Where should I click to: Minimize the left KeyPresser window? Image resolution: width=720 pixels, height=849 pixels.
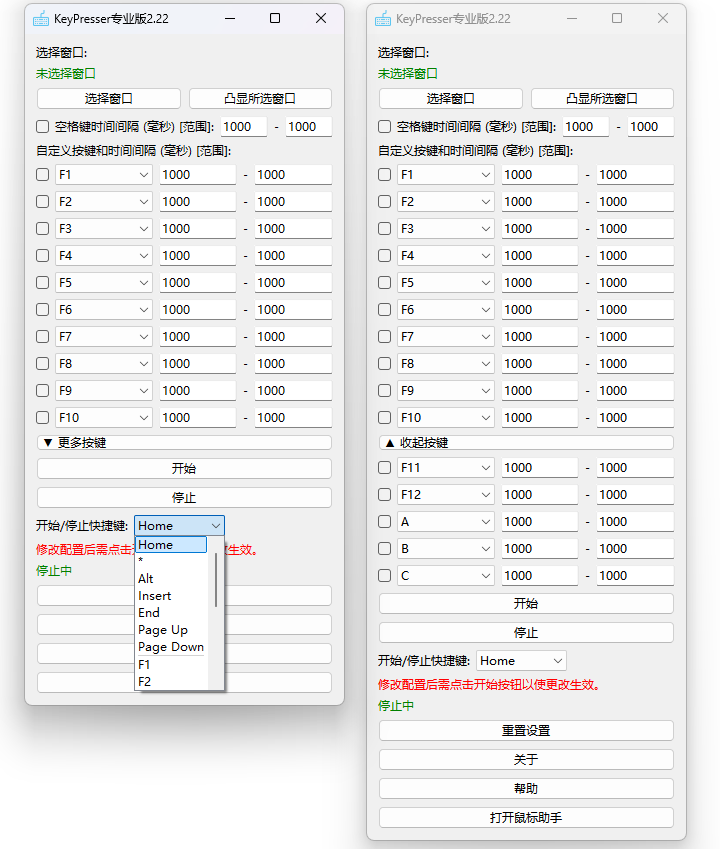(230, 18)
